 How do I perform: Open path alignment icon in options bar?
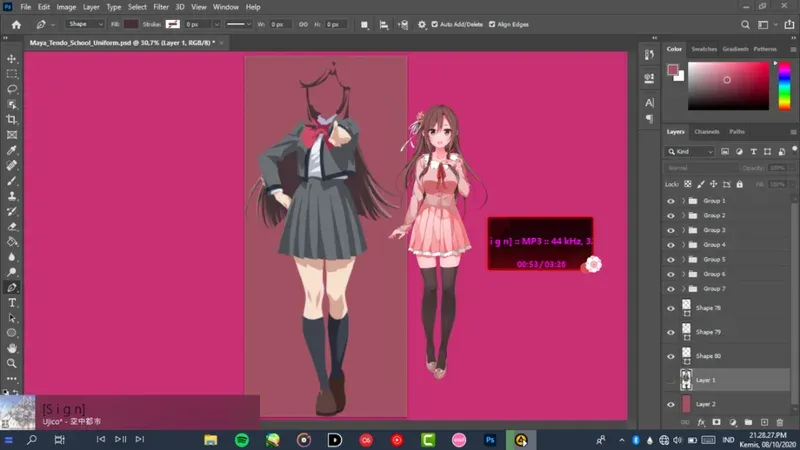tap(384, 24)
